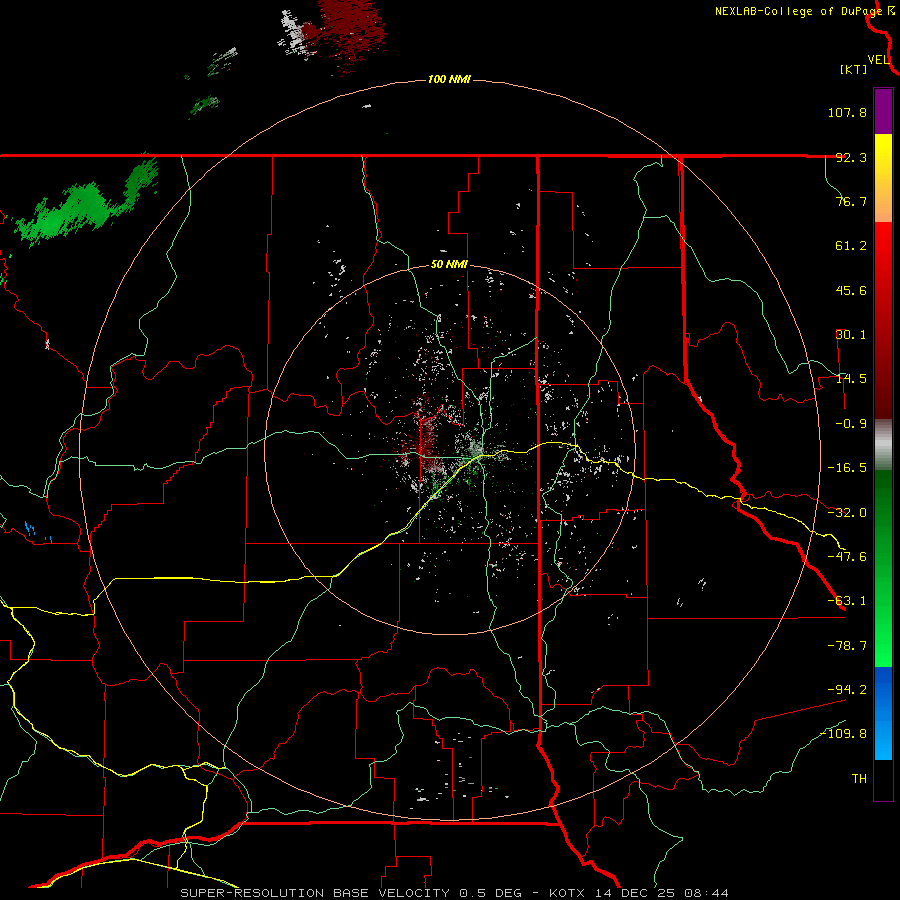
Task: Click the 100 NMI range ring label
Action: click(449, 79)
